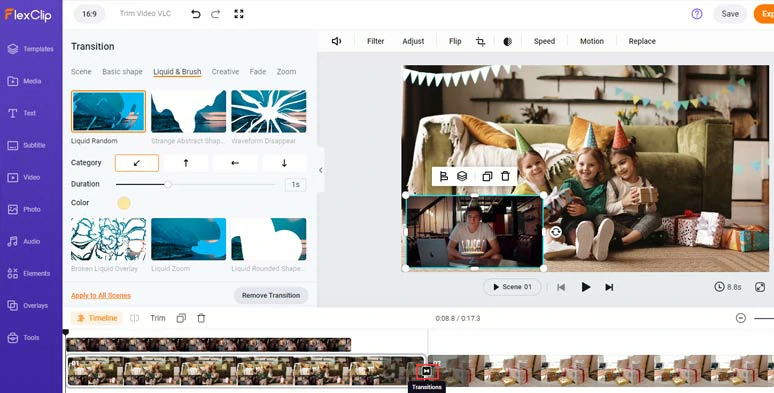Switch to the Fade tab
The image size is (774, 393).
tap(258, 72)
